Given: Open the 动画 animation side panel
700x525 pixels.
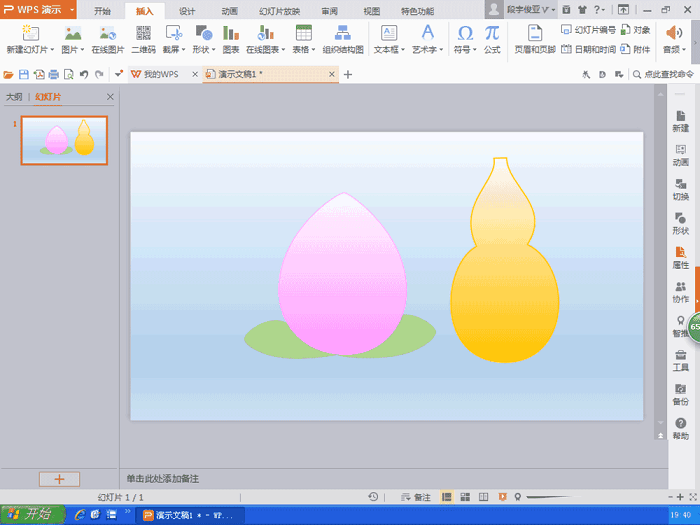Looking at the screenshot, I should pos(680,155).
